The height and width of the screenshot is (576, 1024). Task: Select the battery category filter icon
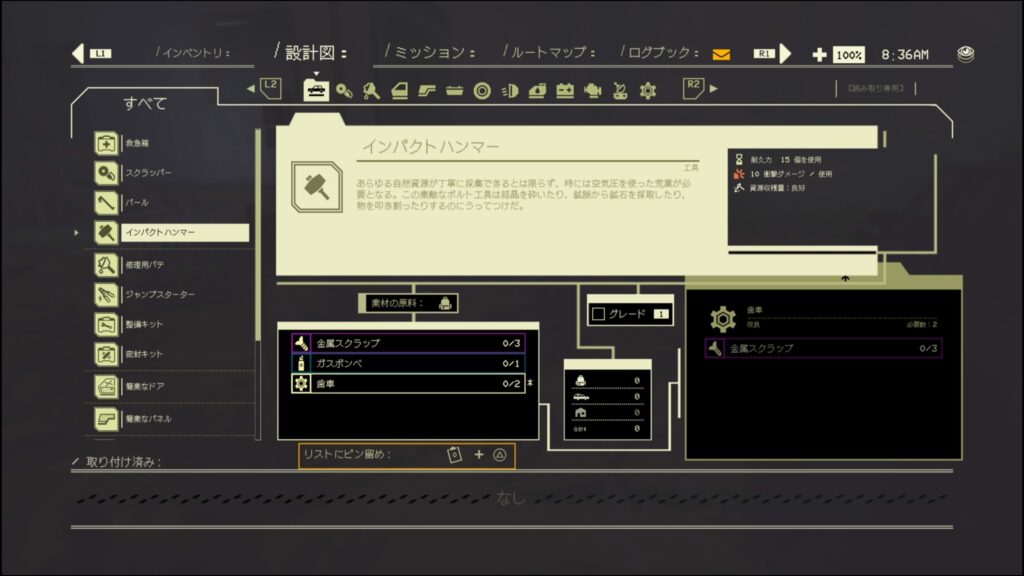[x=565, y=91]
